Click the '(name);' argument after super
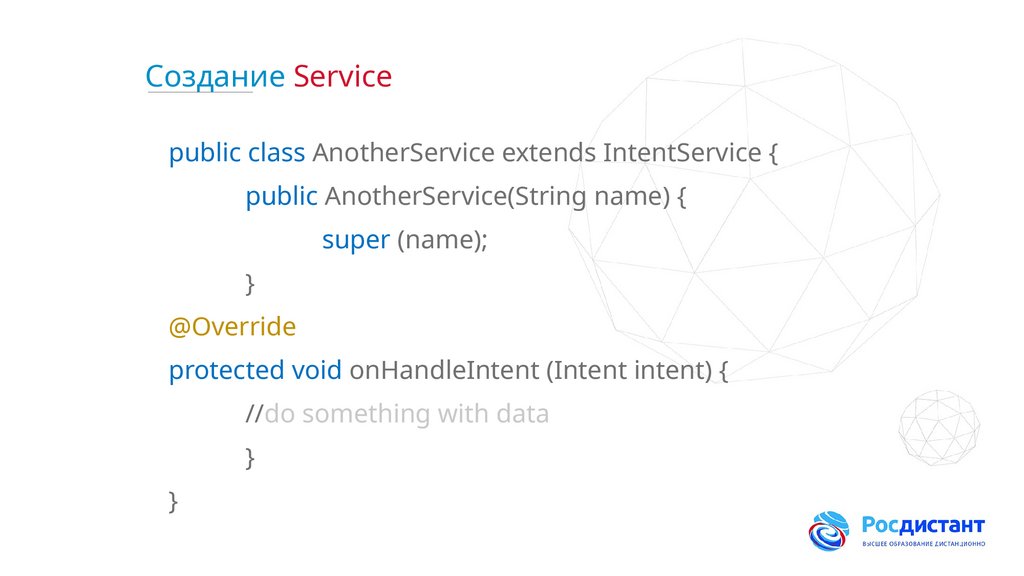1024x576 pixels. point(442,240)
